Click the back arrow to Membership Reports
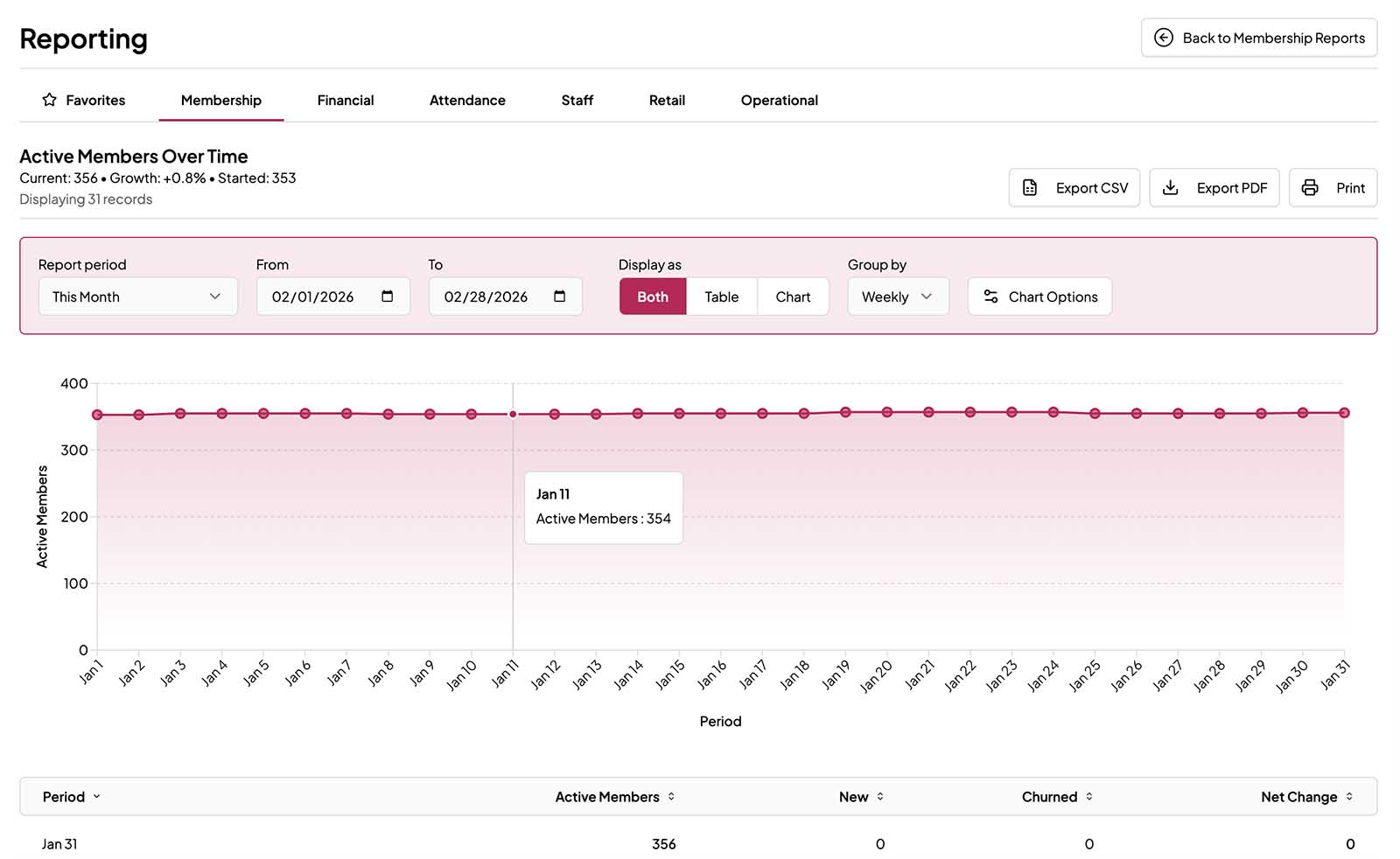The image size is (1400, 859). (x=1163, y=38)
